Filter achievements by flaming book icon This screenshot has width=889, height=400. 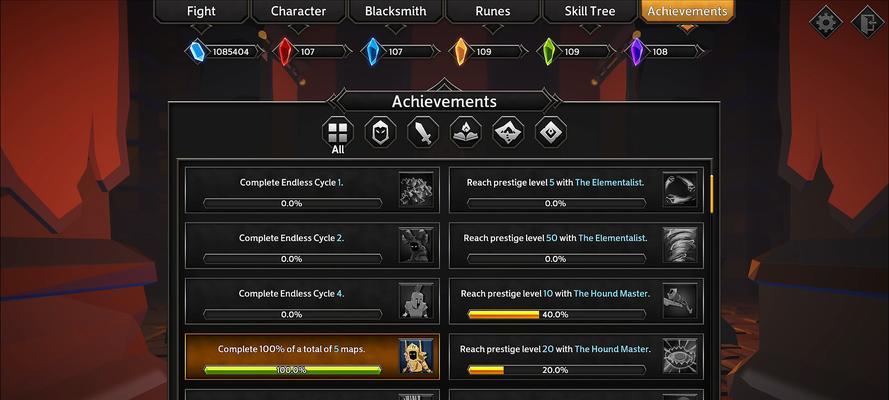[466, 133]
